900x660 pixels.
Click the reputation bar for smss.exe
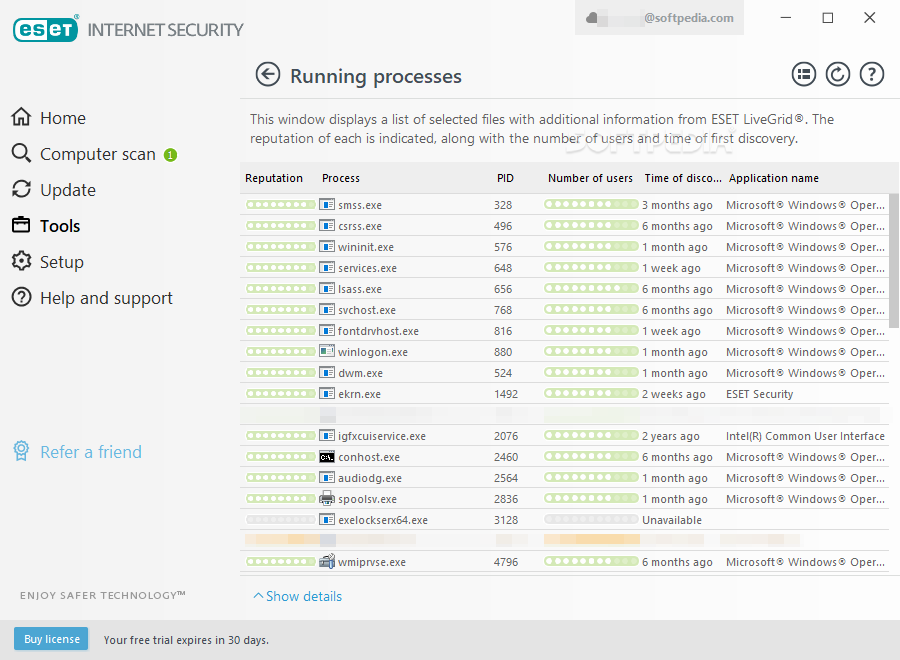tap(281, 204)
